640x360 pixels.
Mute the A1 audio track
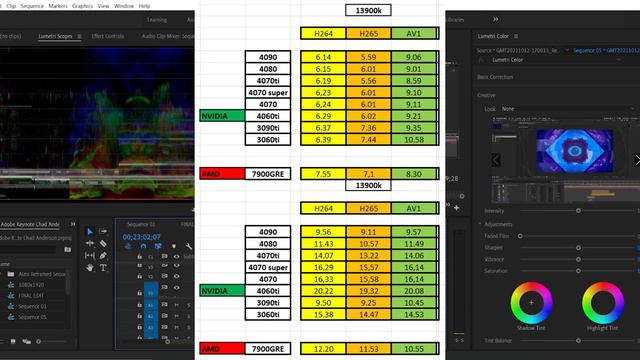tap(177, 305)
